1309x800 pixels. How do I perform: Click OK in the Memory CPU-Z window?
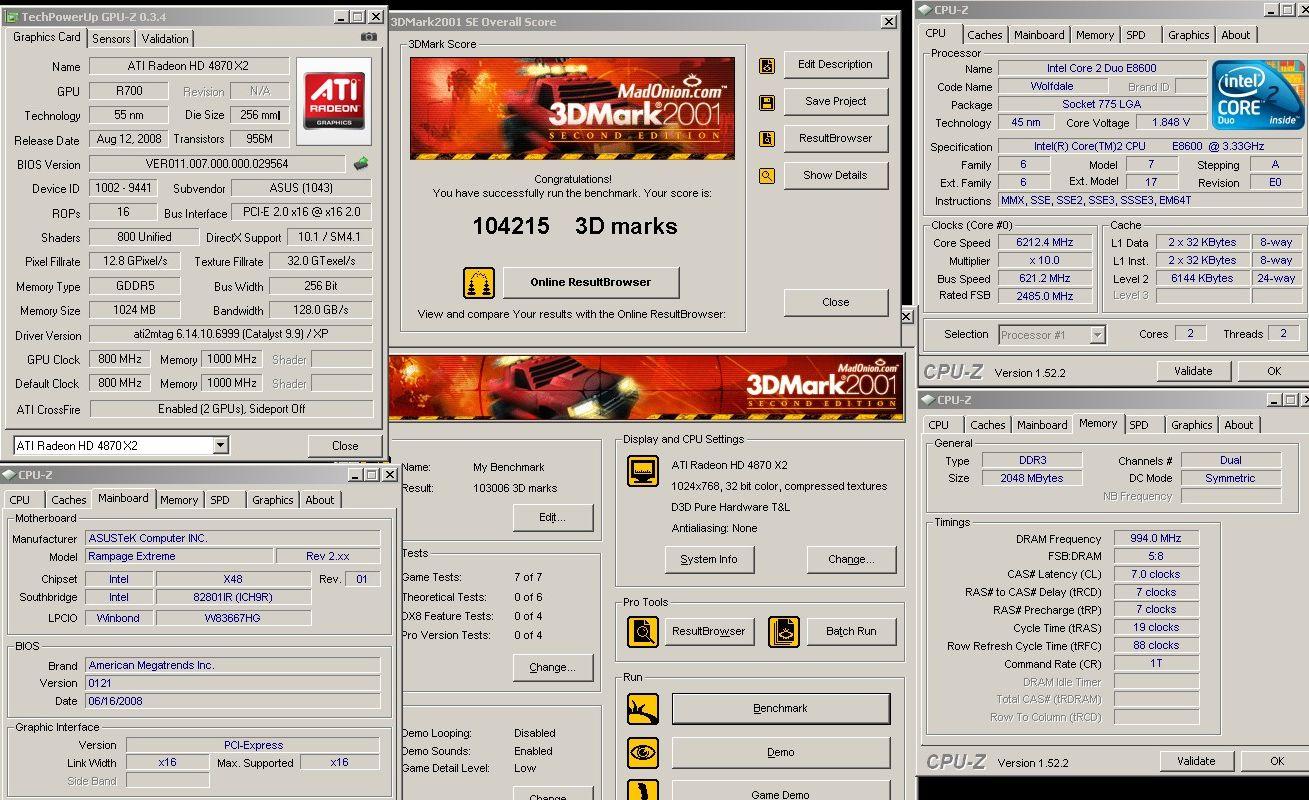(1276, 761)
